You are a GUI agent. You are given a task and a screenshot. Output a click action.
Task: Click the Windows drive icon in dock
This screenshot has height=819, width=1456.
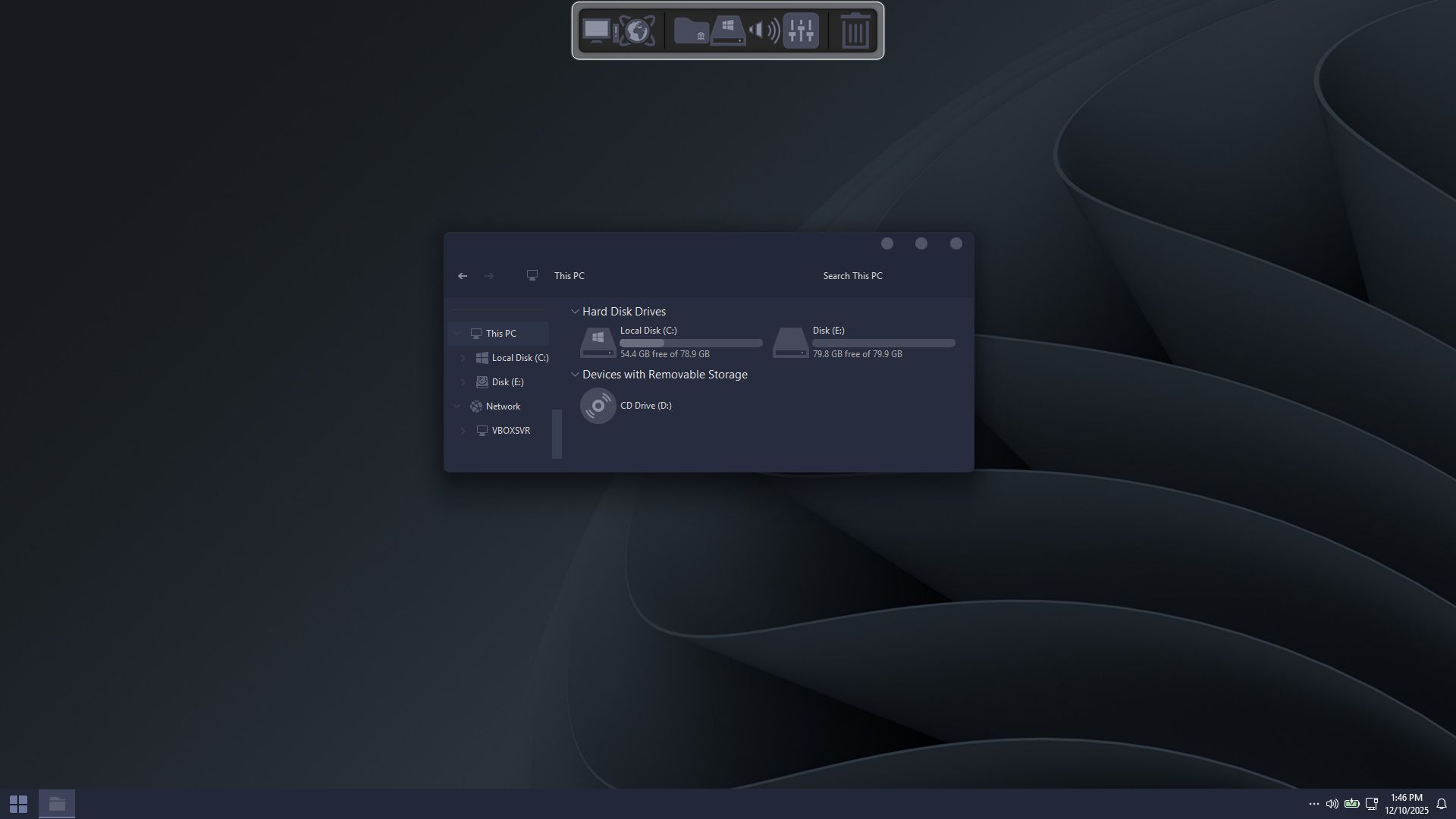click(727, 31)
